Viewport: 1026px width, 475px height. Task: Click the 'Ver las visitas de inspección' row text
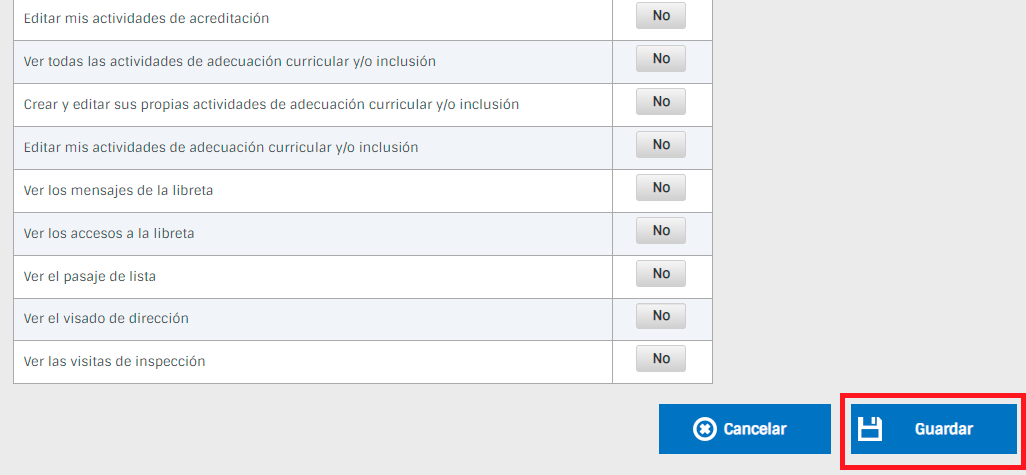[115, 361]
